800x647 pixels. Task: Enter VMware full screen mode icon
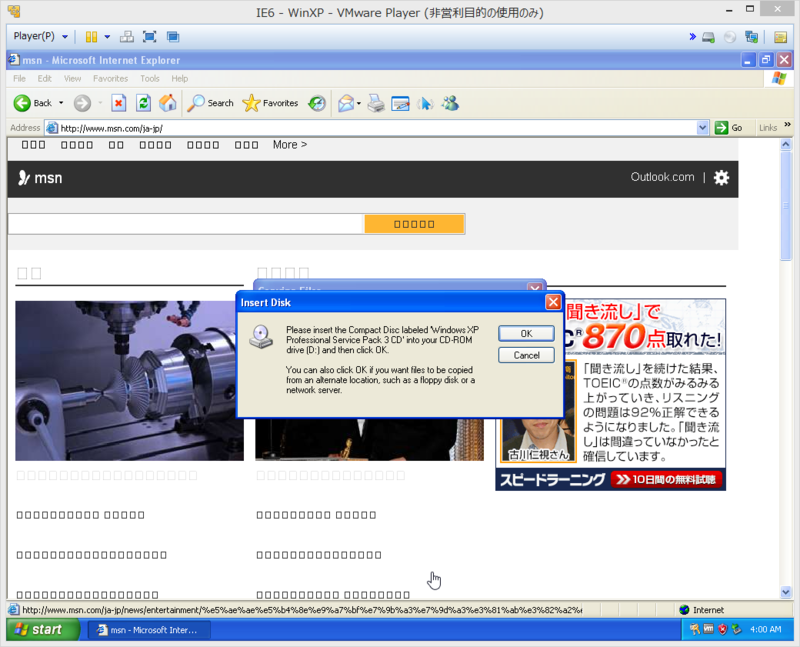pyautogui.click(x=149, y=37)
